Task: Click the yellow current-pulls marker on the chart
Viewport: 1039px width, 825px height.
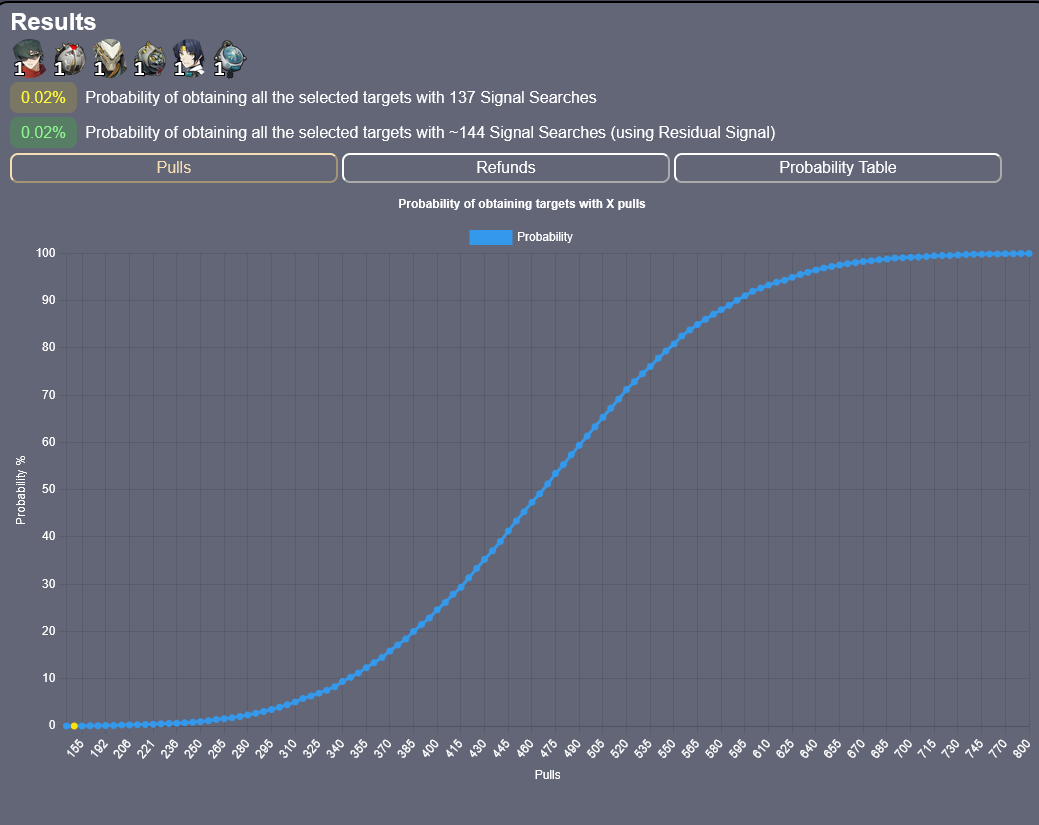Action: tap(74, 726)
